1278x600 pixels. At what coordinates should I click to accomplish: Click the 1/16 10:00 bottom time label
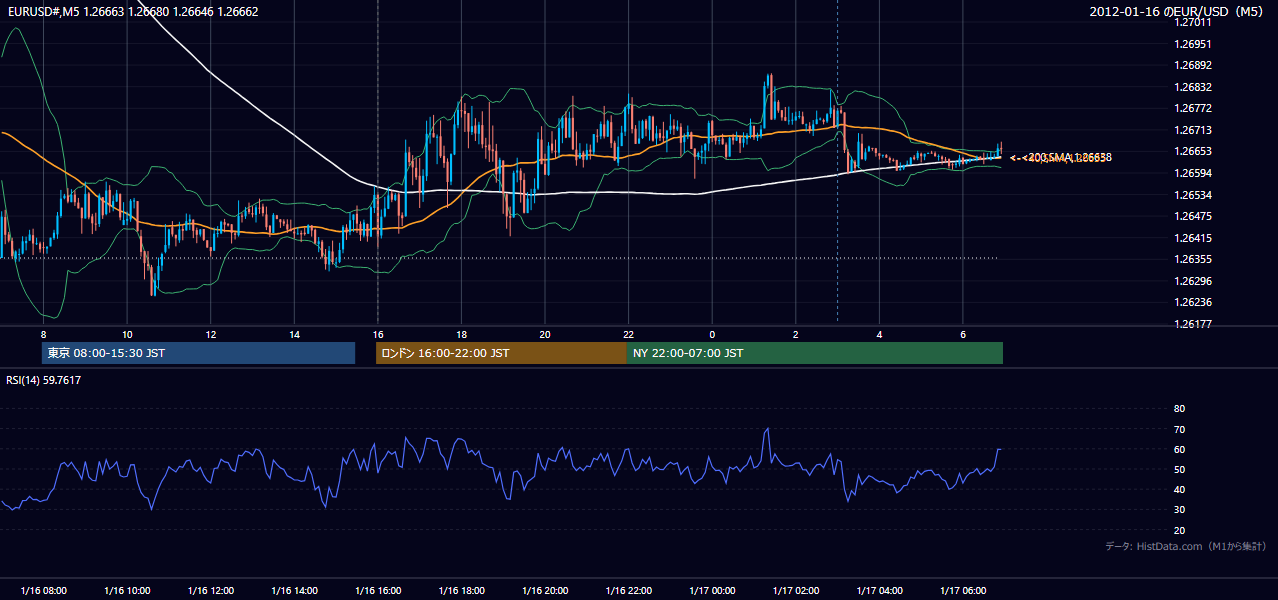(127, 591)
